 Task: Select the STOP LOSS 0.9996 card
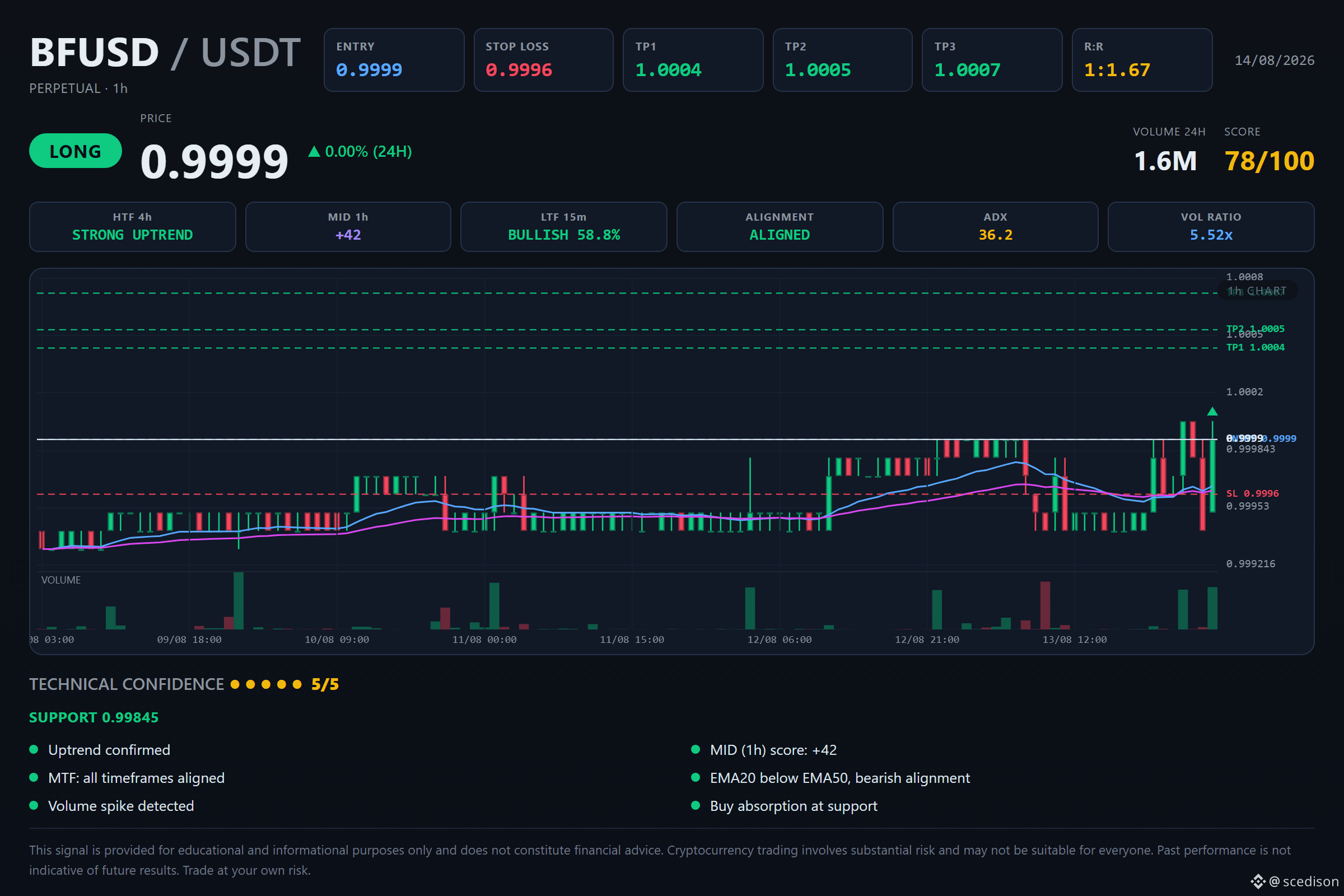coord(543,60)
